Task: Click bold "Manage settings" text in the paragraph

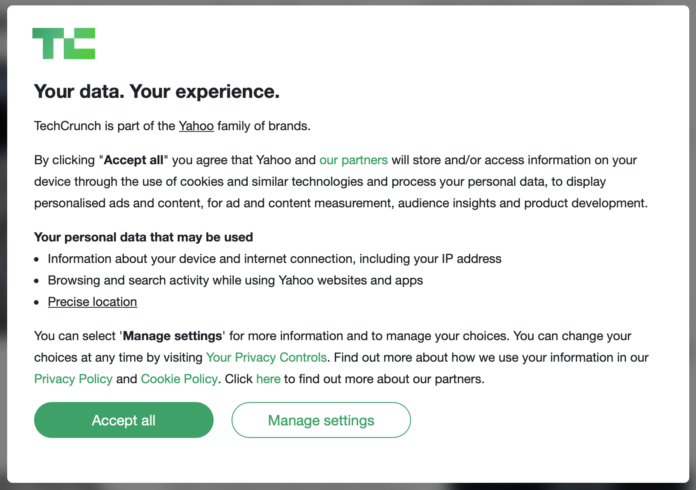Action: click(x=172, y=336)
